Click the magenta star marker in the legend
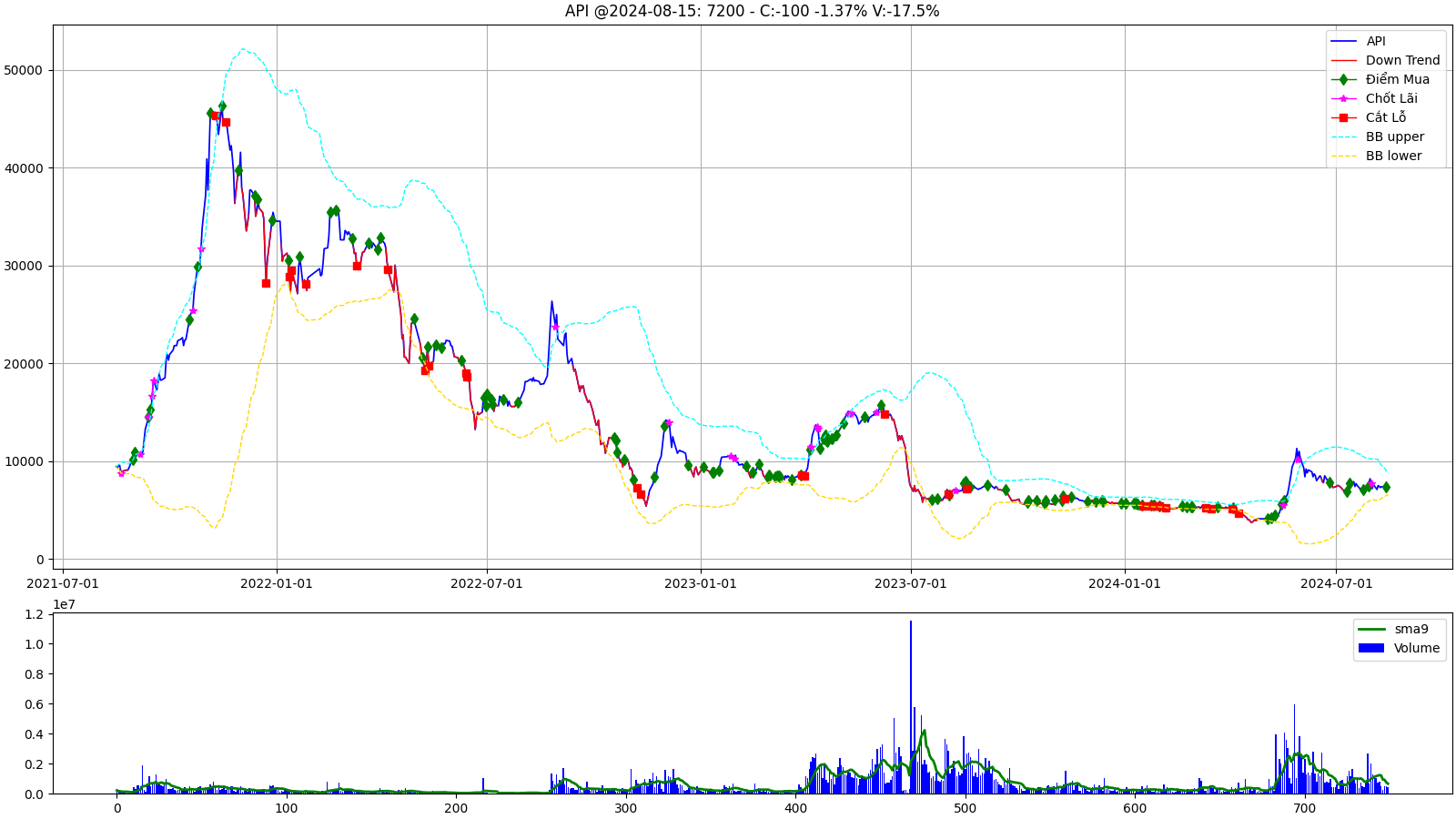The height and width of the screenshot is (819, 1456). tap(1343, 98)
